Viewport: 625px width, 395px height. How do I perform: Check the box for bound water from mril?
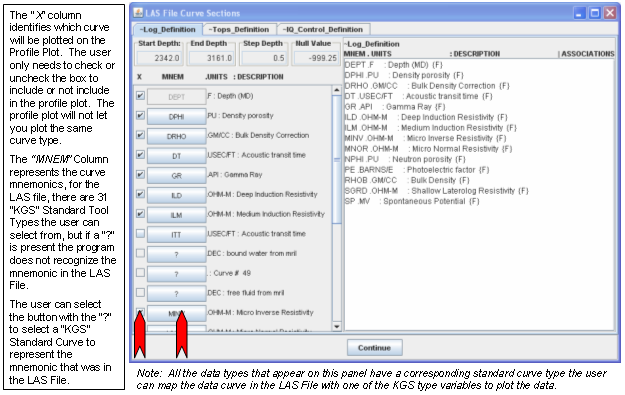click(x=140, y=253)
